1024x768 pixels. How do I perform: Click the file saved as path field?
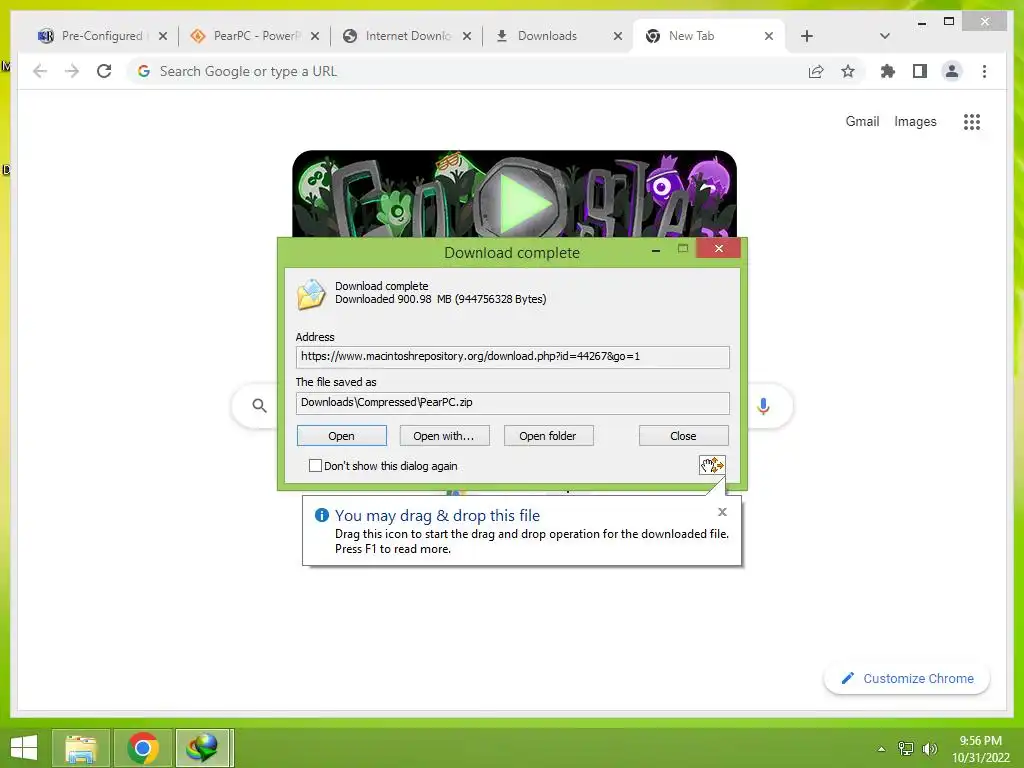(x=513, y=403)
